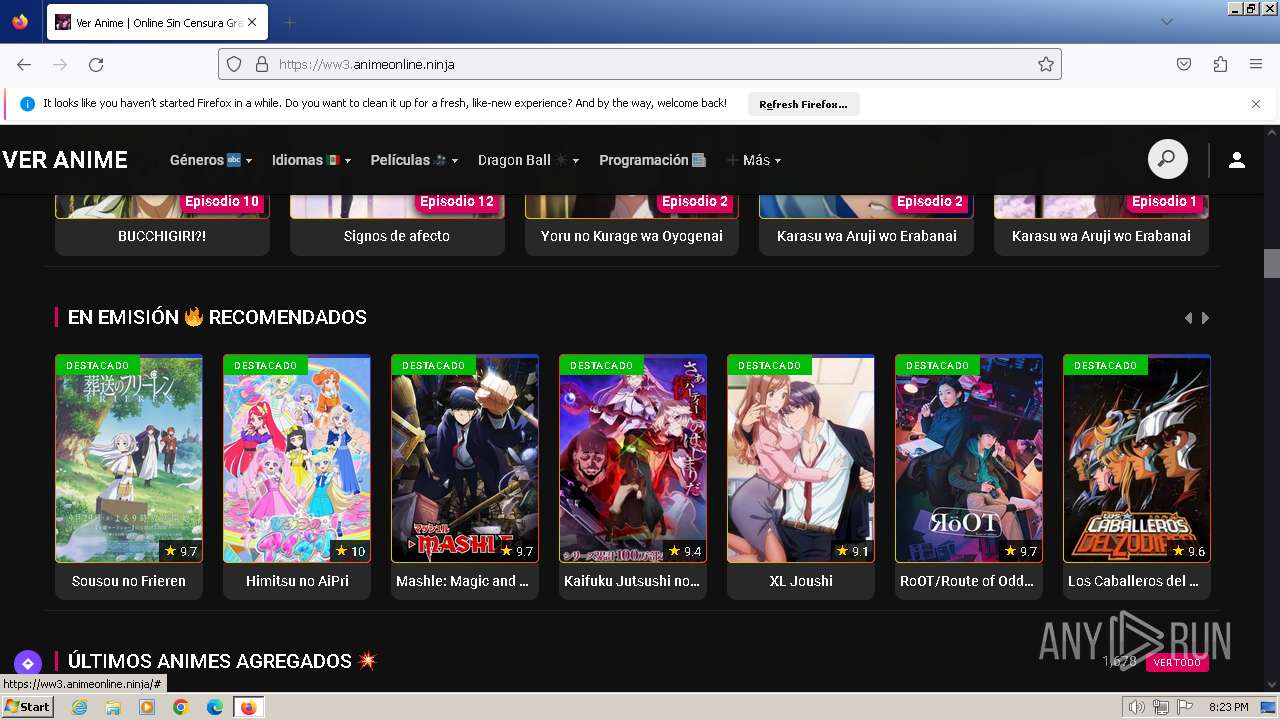Screen dimensions: 1280x720
Task: List all tabs dropdown arrow
Action: [1166, 22]
